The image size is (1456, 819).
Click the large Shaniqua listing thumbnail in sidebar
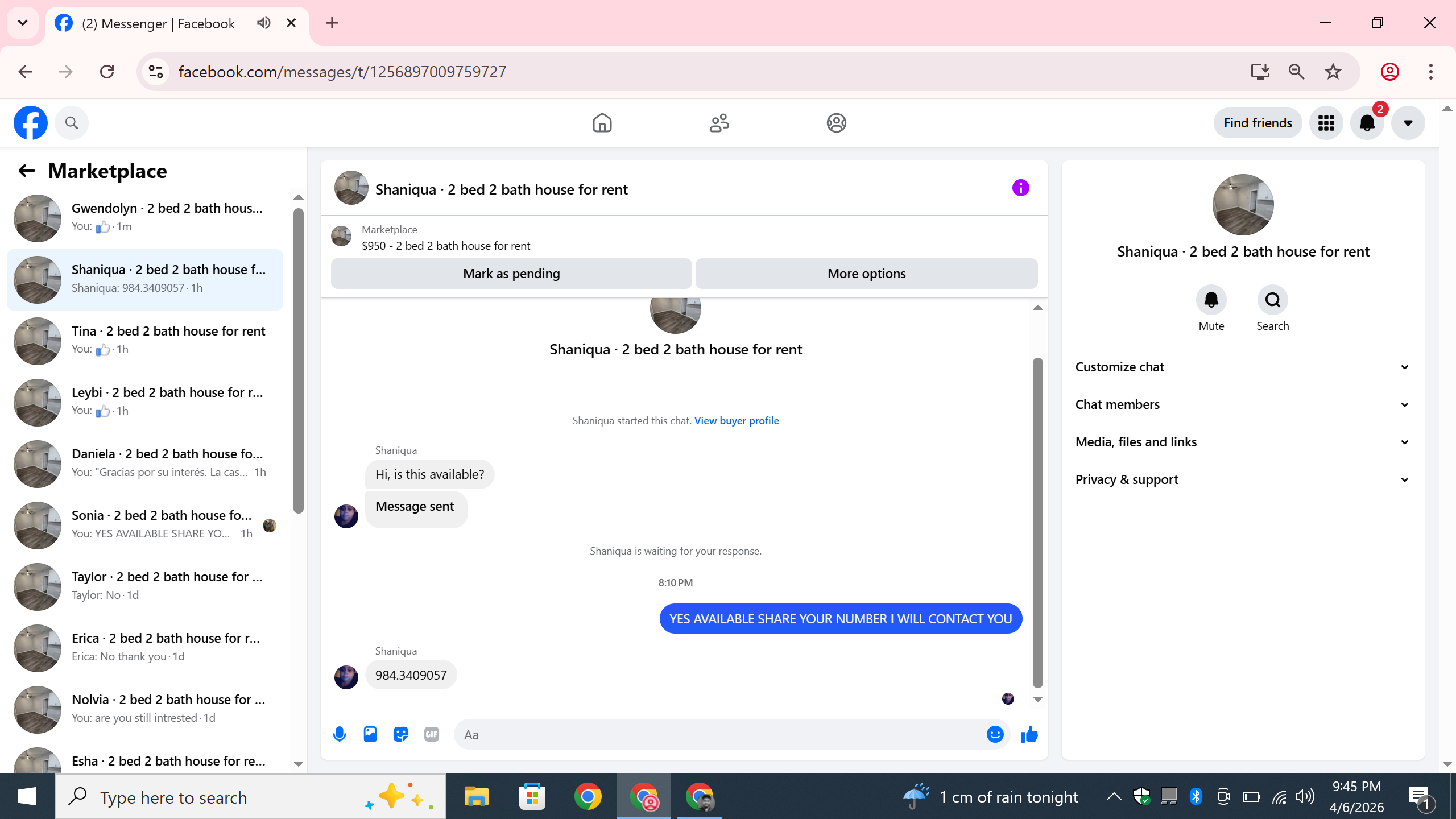pos(1243,205)
